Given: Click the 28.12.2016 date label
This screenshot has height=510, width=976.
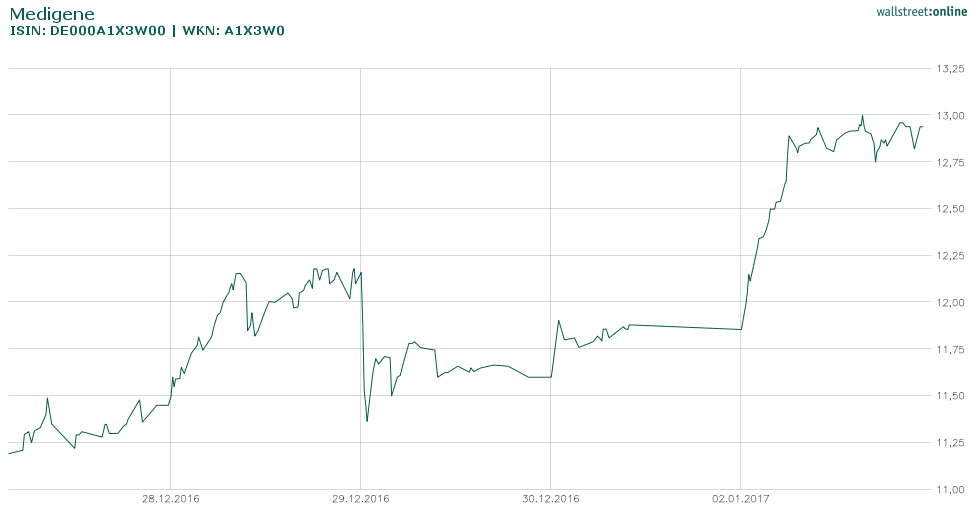Looking at the screenshot, I should 171,498.
